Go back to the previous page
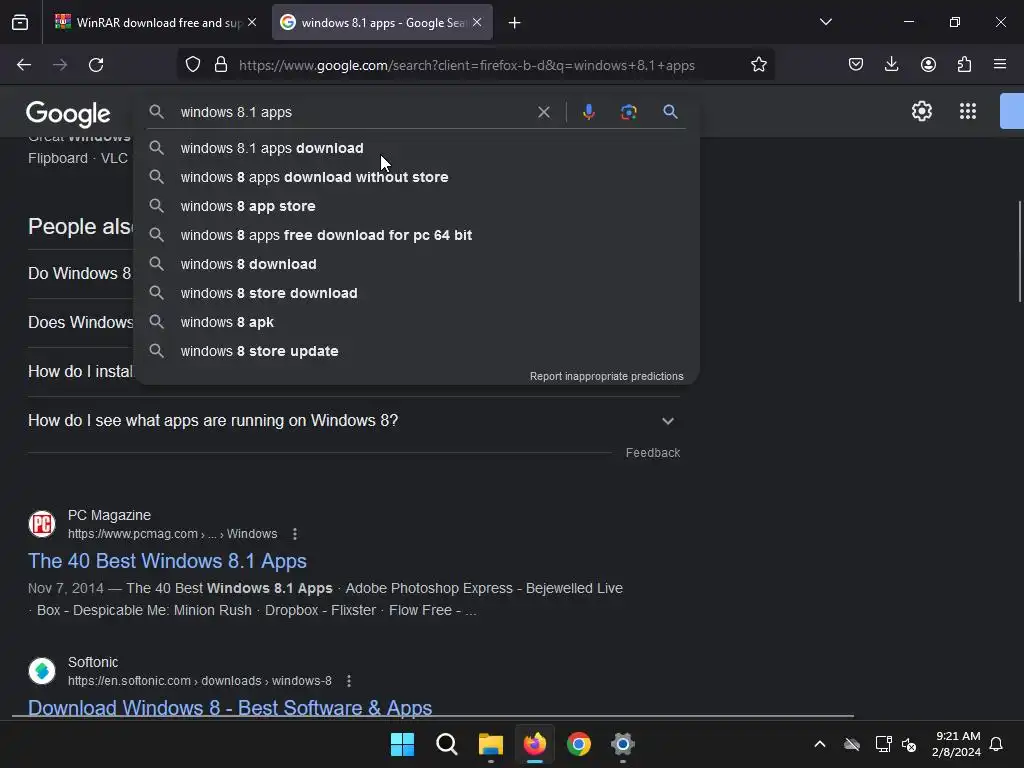The width and height of the screenshot is (1024, 768). point(24,65)
